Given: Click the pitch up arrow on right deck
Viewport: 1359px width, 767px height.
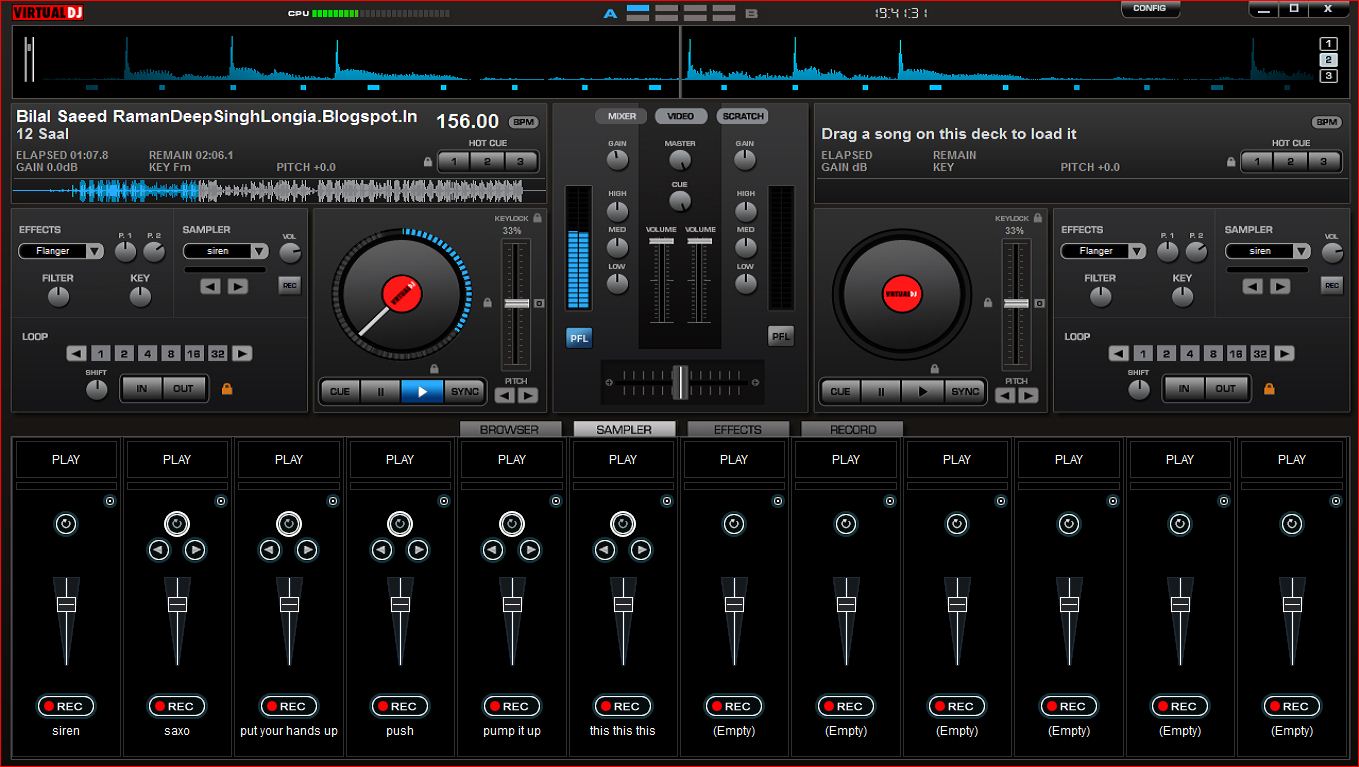Looking at the screenshot, I should tap(1029, 395).
